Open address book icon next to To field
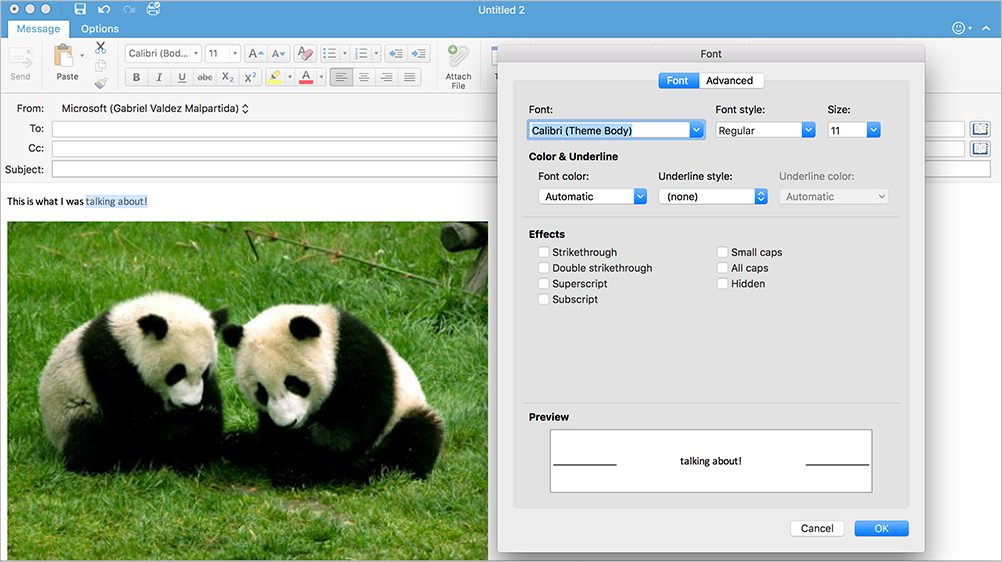Screen dimensions: 1002x562 click(980, 129)
